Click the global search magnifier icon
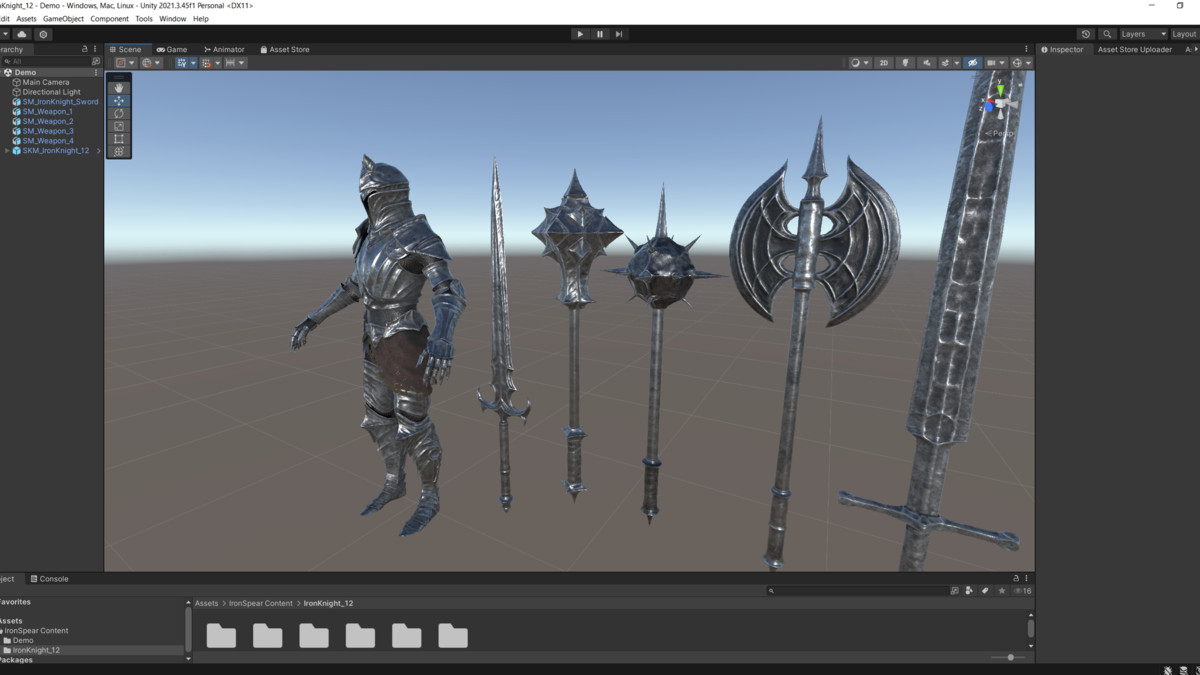Viewport: 1200px width, 675px height. pyautogui.click(x=1107, y=34)
